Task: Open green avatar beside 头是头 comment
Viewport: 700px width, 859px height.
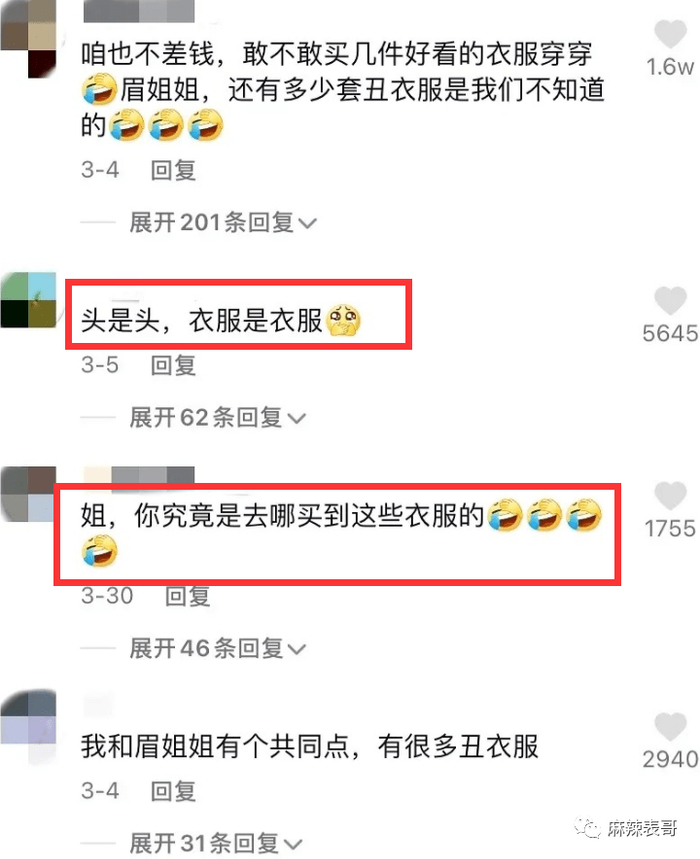Action: tap(28, 300)
